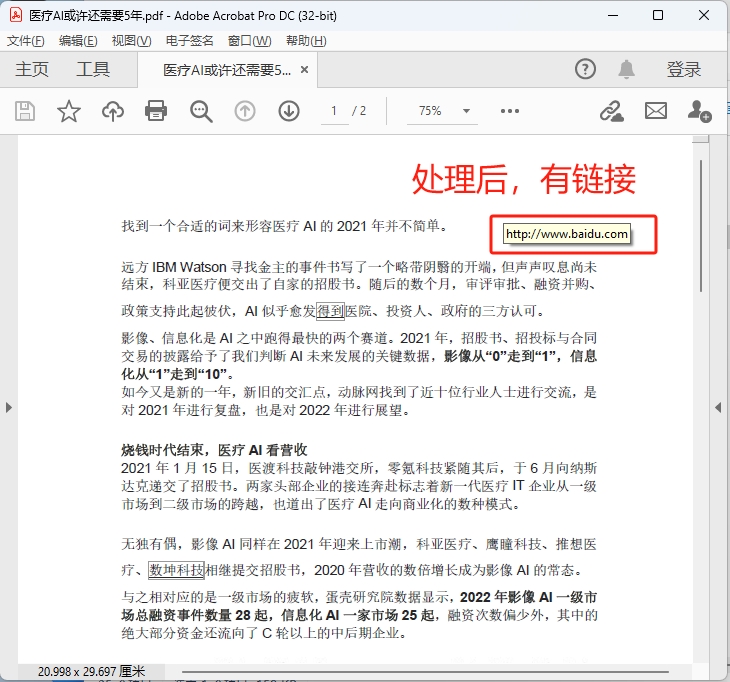Switch to the 工具 tab

(93, 69)
